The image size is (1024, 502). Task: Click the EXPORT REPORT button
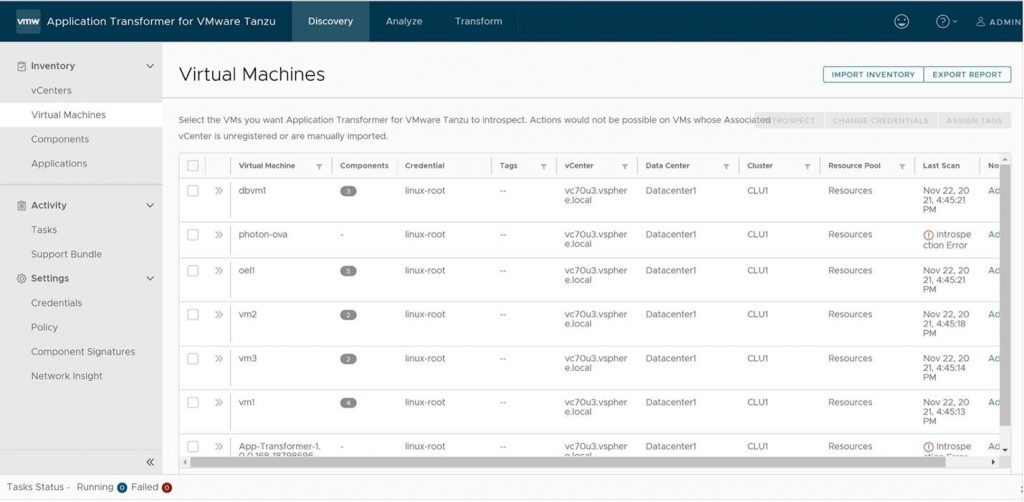967,74
